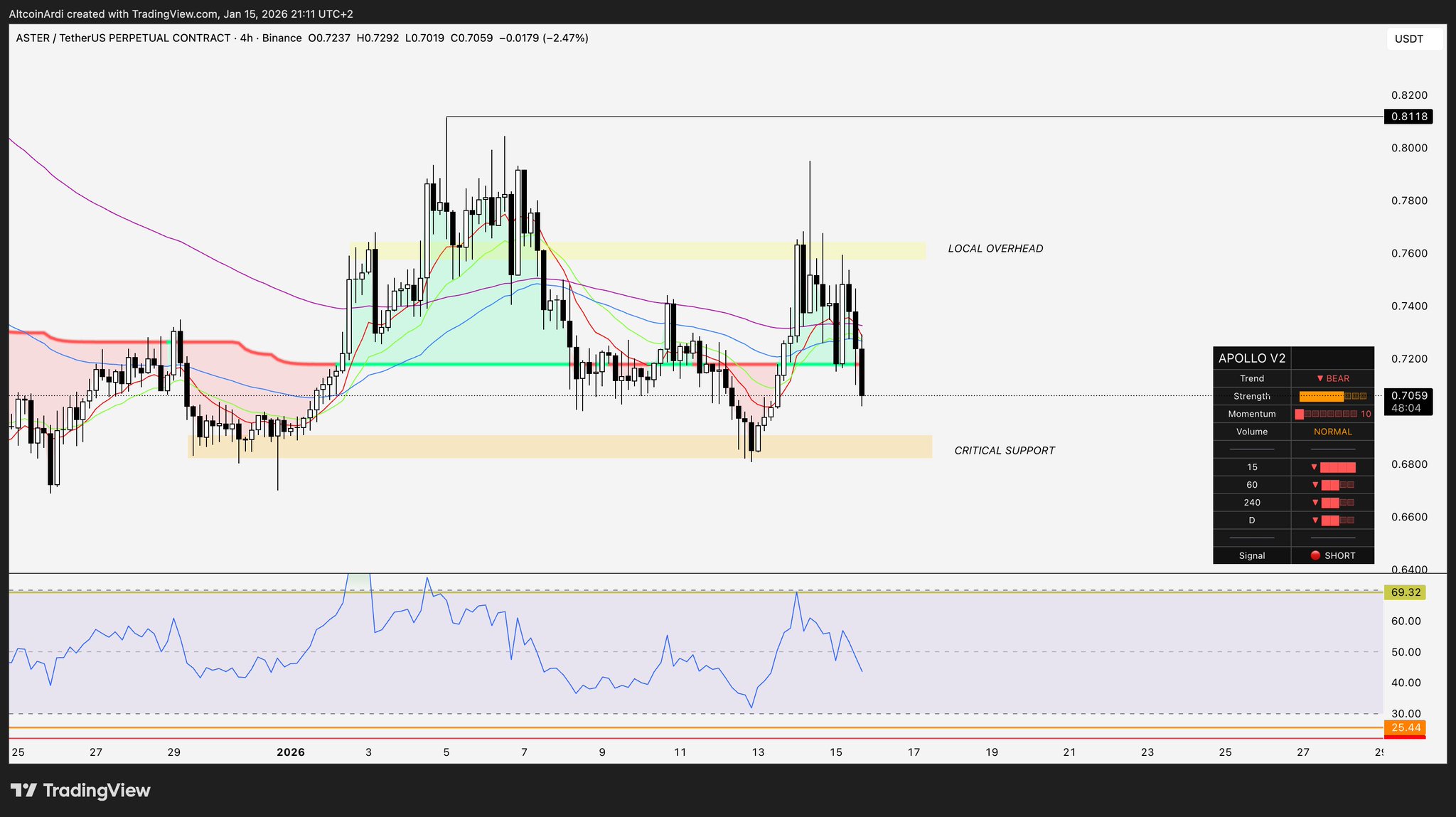
Task: Select the LOCAL OVERHEAD text annotation
Action: [x=995, y=248]
